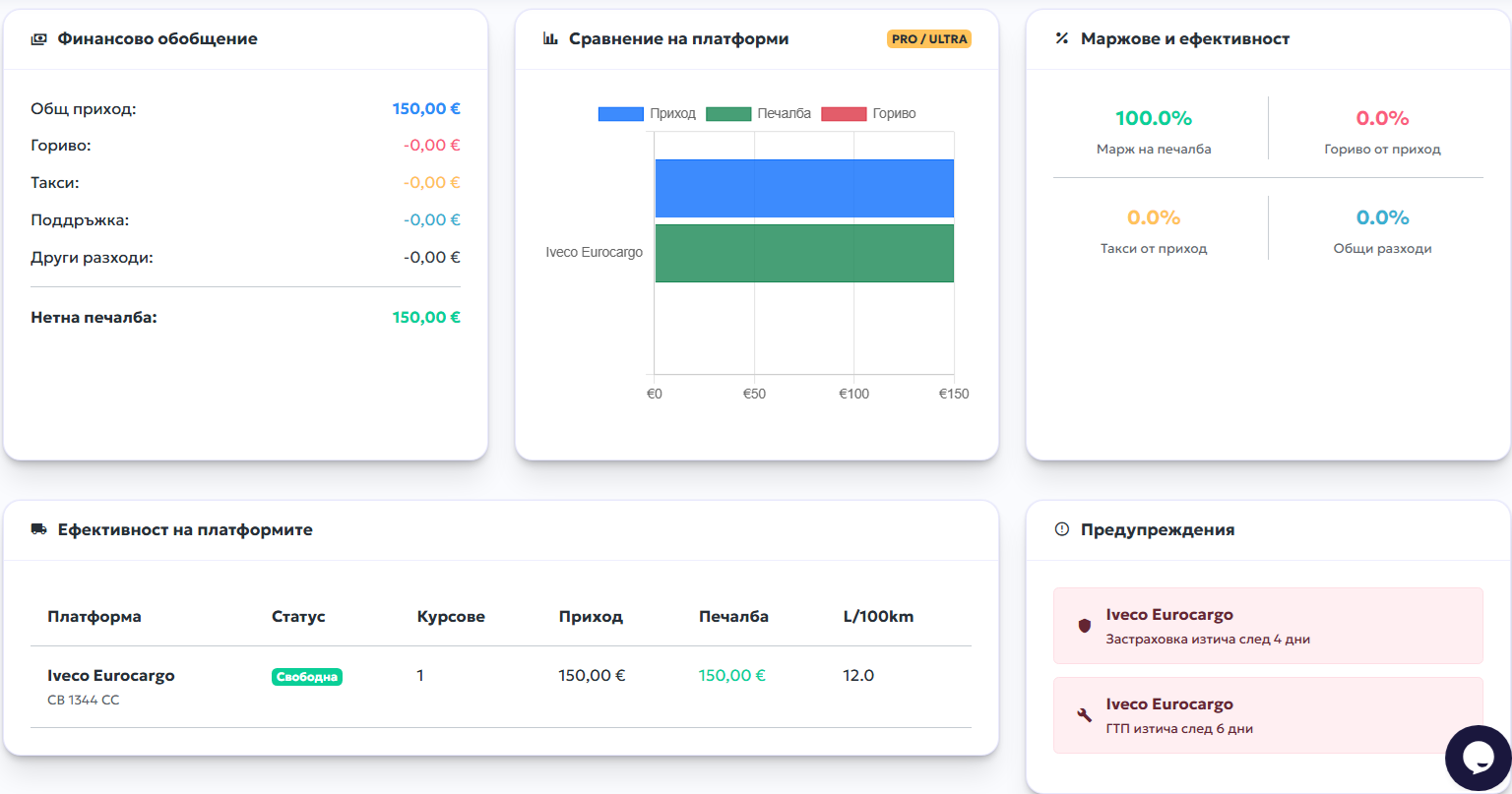The height and width of the screenshot is (794, 1512).
Task: Click the Свободна status badge
Action: 307,677
